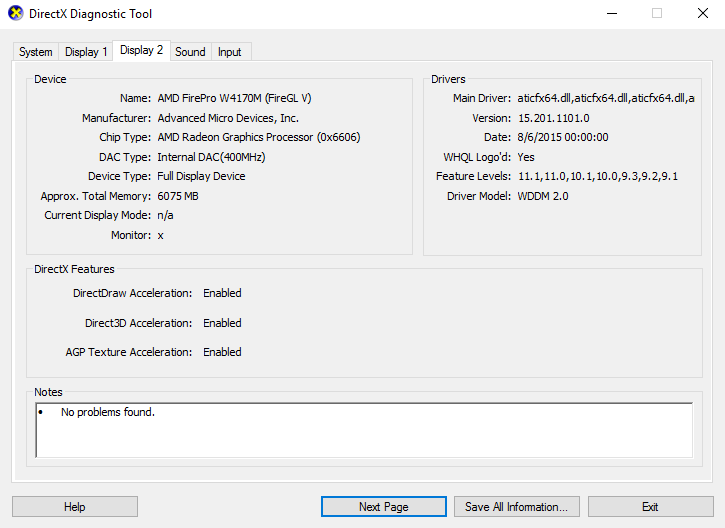Screen dimensions: 725x528
Task: Click 'Full Display Device' value
Action: pyautogui.click(x=201, y=176)
